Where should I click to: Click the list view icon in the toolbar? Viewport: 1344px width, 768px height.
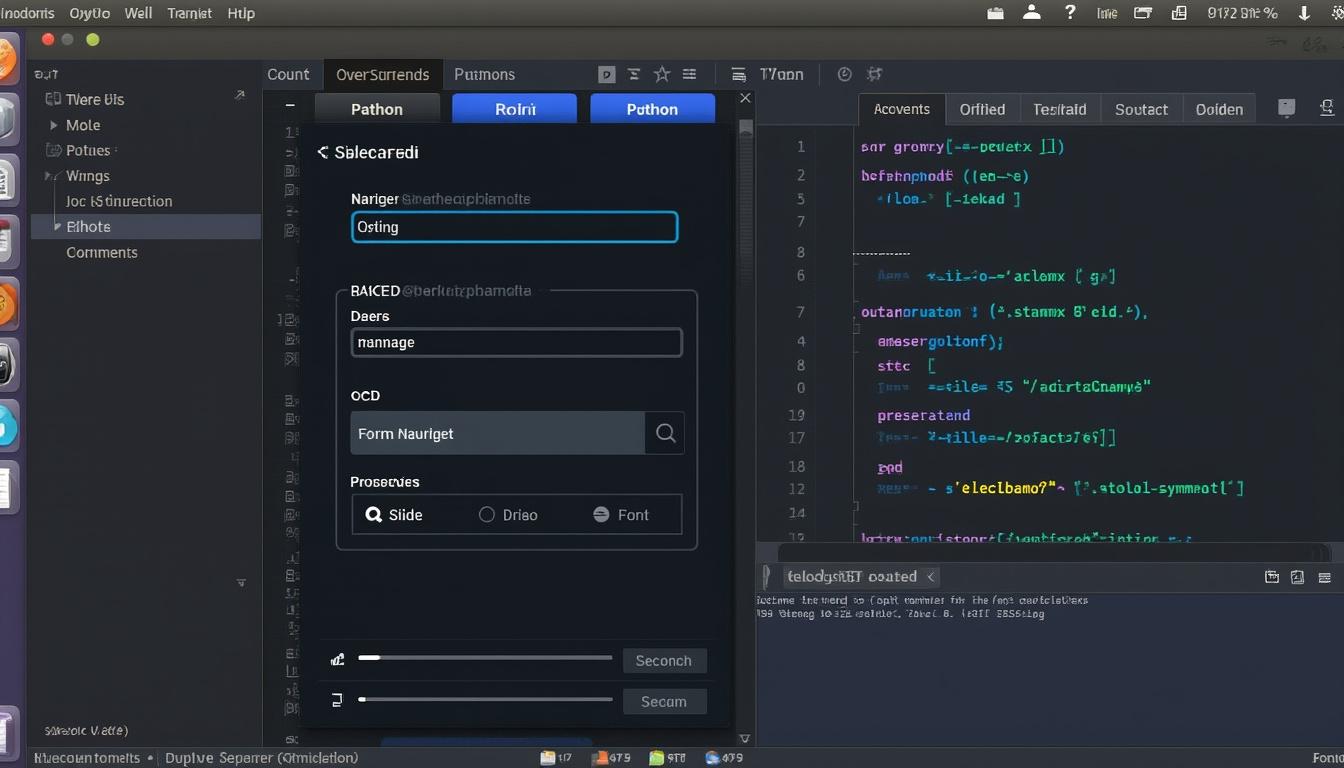pos(689,73)
